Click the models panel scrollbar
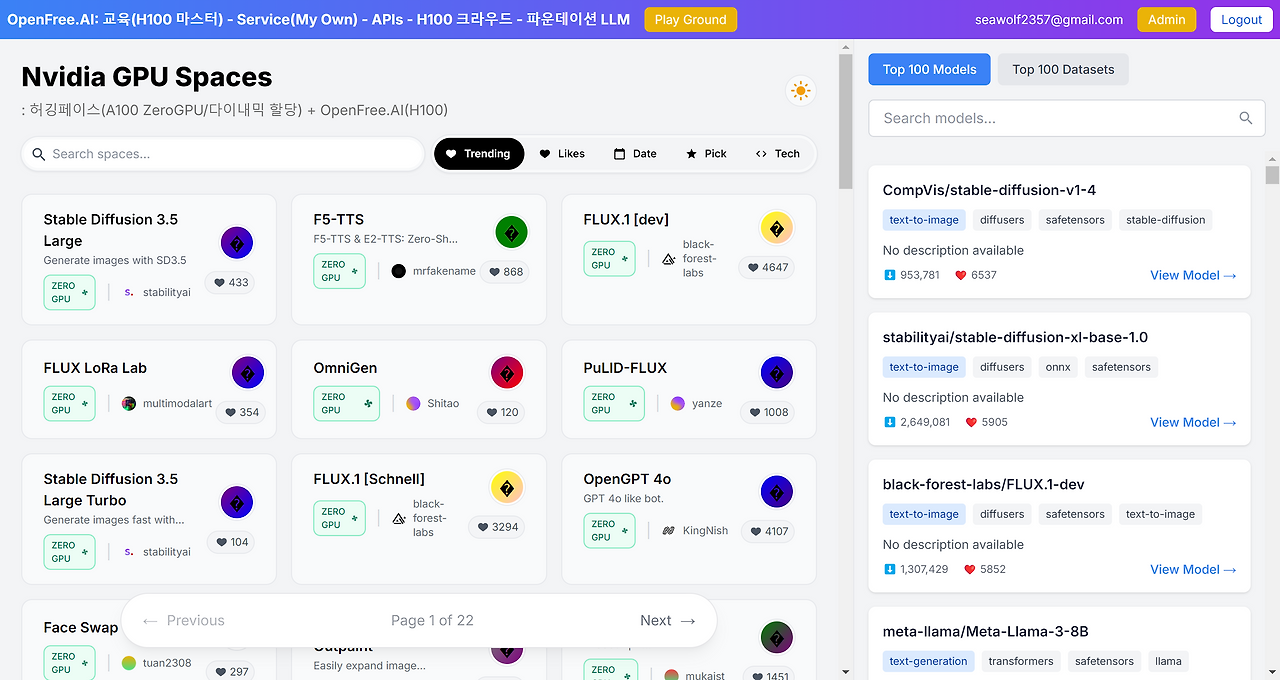This screenshot has height=680, width=1280. coord(1272,176)
